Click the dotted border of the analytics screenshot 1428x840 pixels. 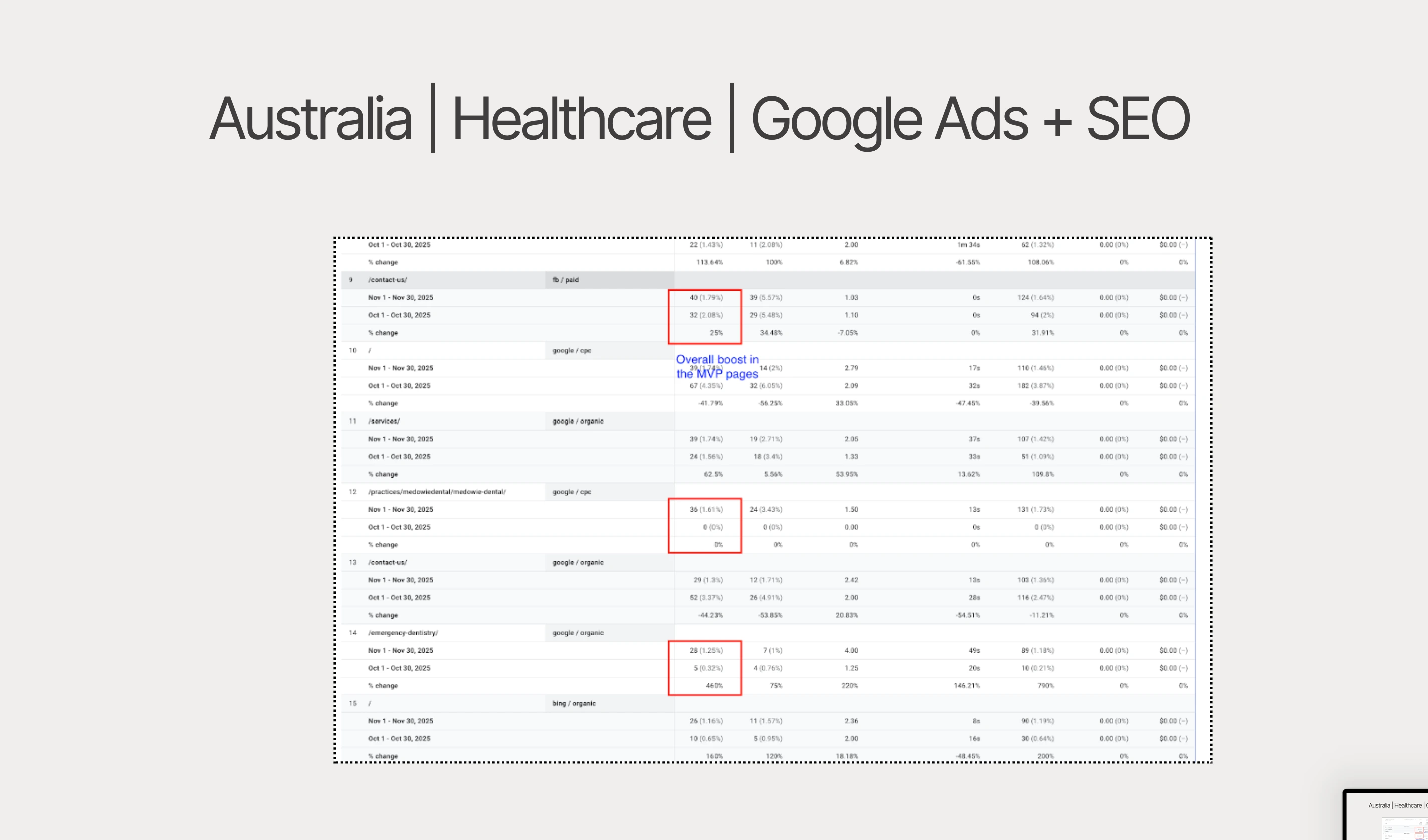(x=335, y=499)
